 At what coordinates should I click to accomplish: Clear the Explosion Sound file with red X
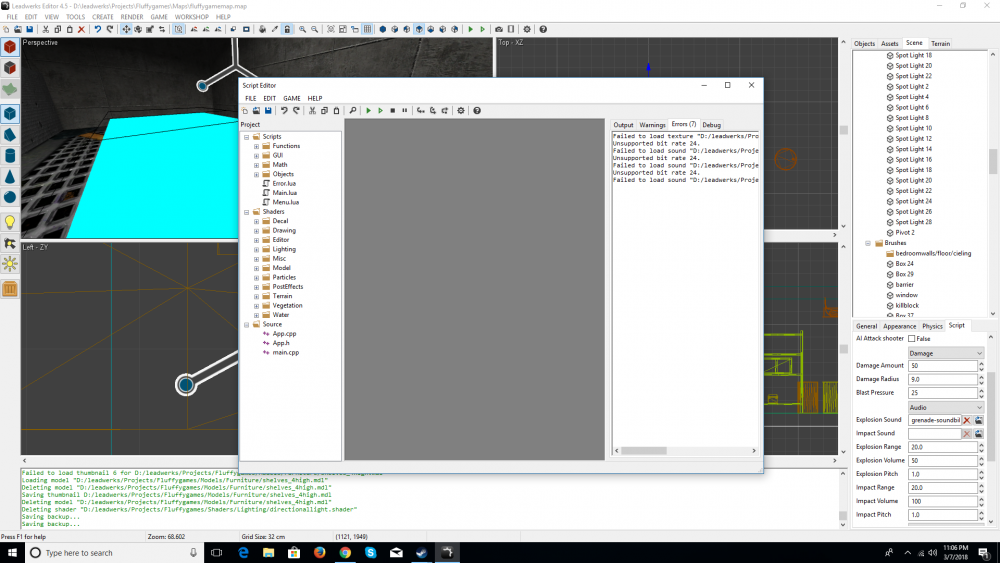coord(967,421)
